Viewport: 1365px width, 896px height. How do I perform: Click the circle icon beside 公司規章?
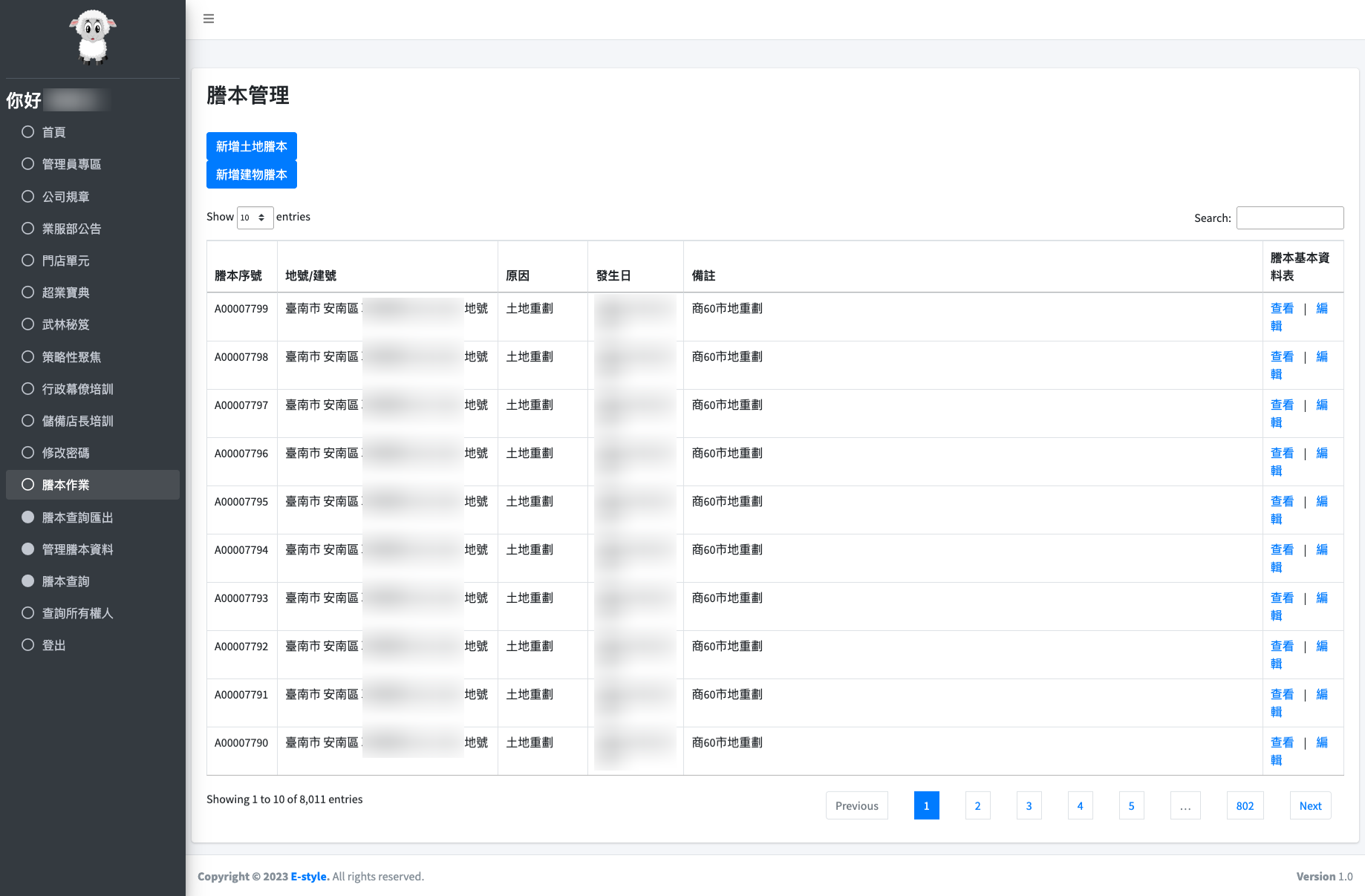(28, 197)
